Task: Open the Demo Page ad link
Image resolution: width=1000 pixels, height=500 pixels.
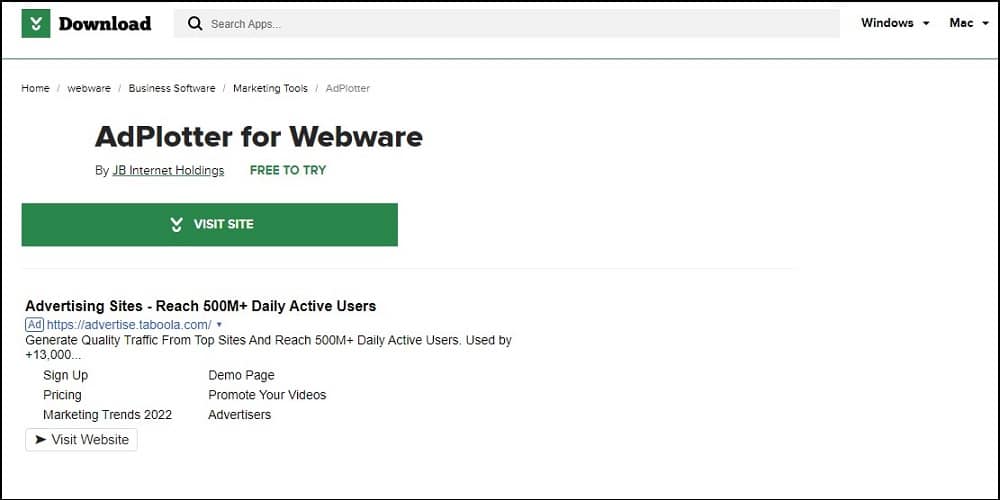Action: tap(241, 375)
